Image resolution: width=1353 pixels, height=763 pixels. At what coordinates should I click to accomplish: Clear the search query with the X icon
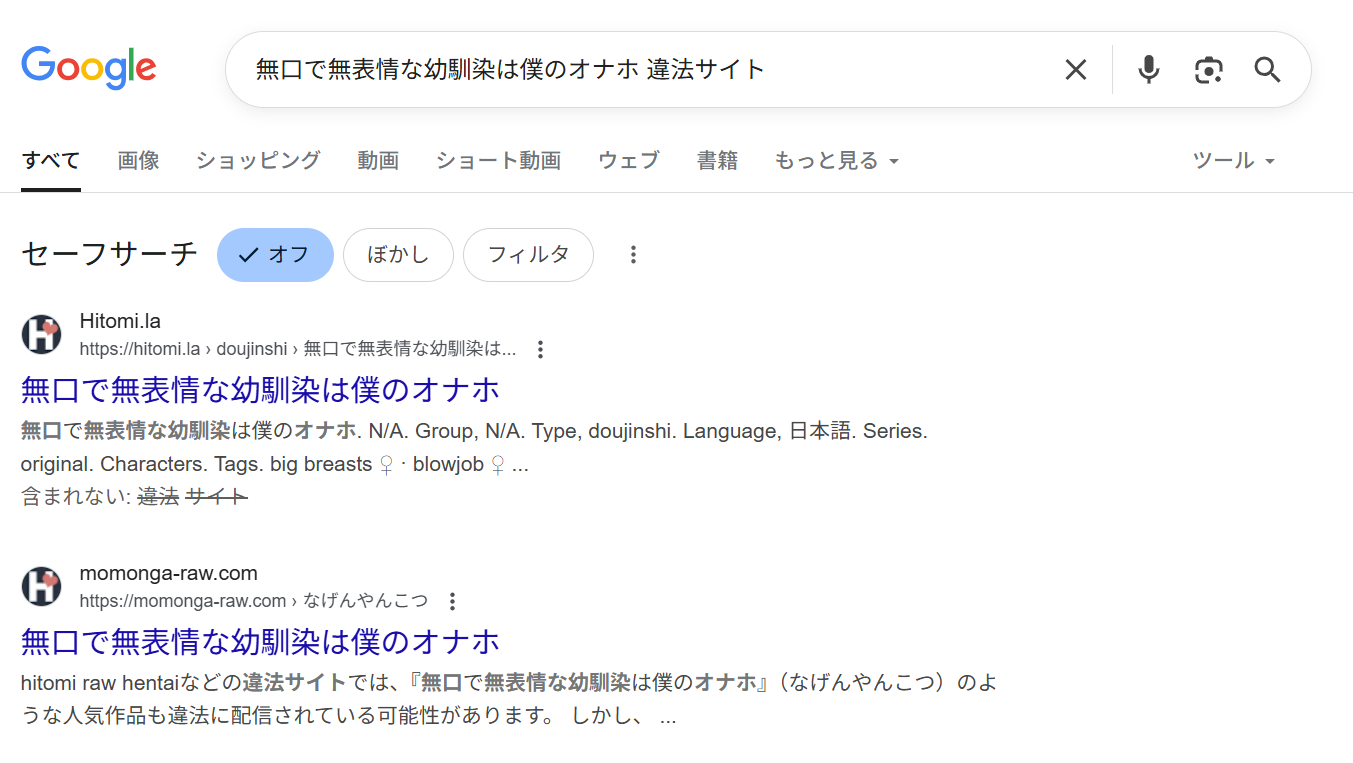[x=1075, y=69]
